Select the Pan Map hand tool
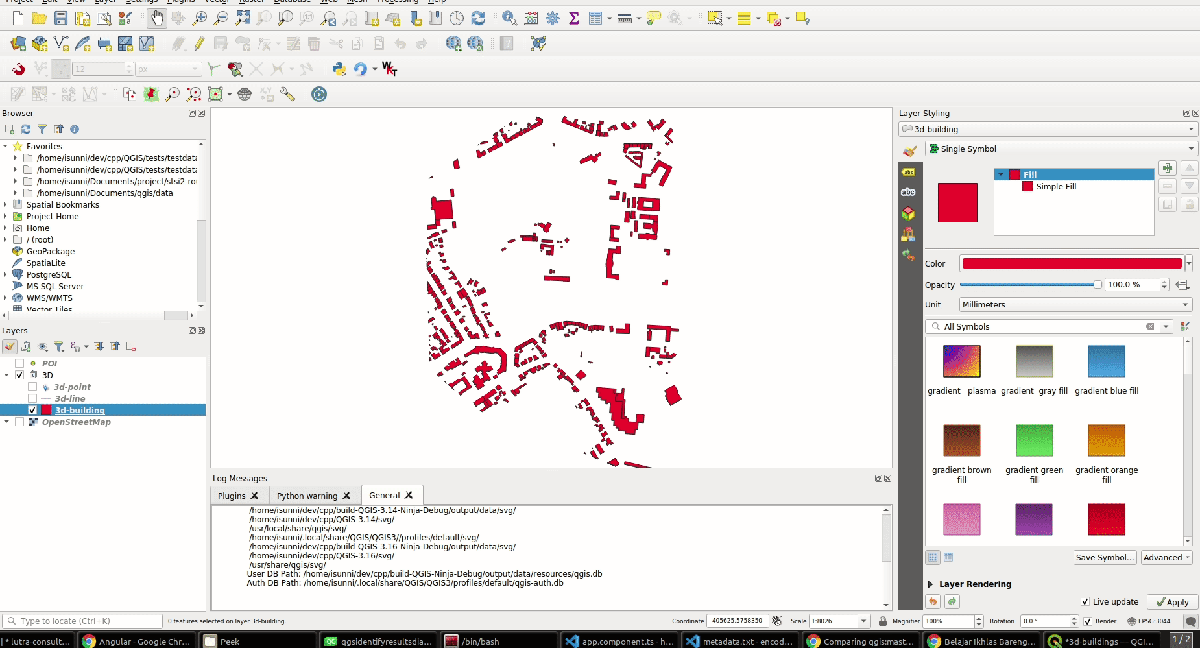This screenshot has width=1200, height=648. (158, 18)
